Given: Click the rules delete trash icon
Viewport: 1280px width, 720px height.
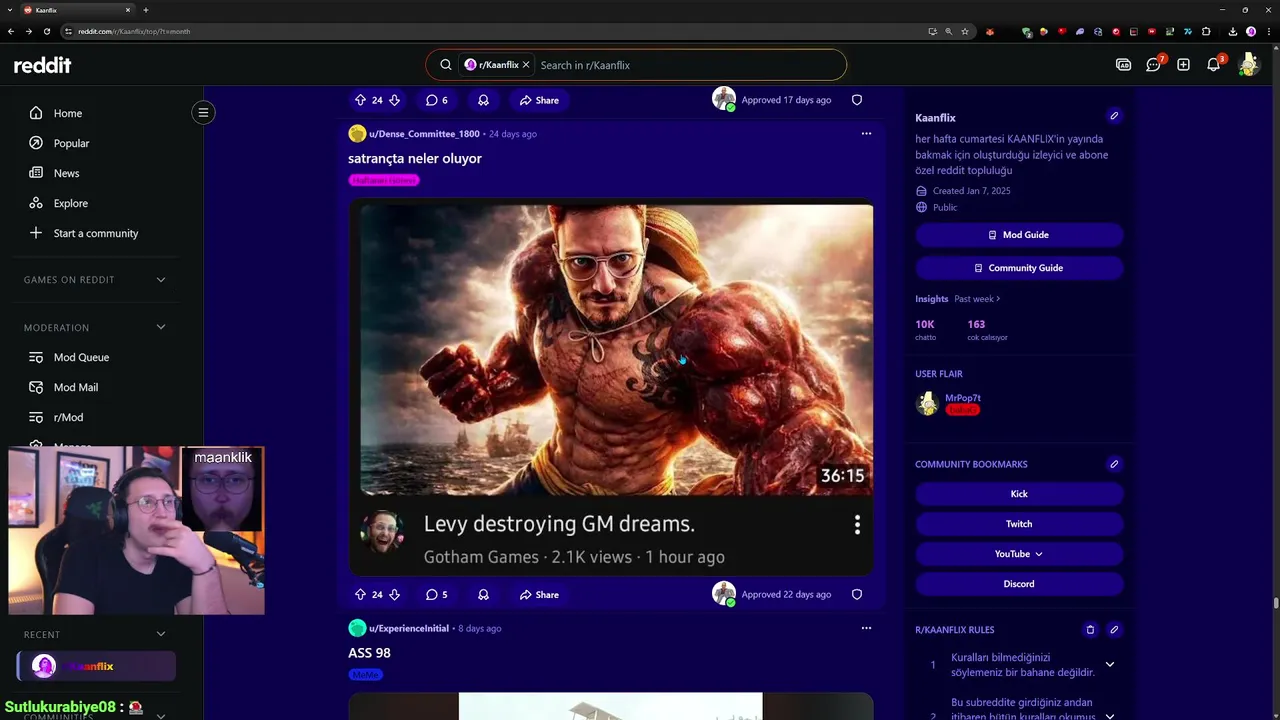Looking at the screenshot, I should pos(1090,630).
